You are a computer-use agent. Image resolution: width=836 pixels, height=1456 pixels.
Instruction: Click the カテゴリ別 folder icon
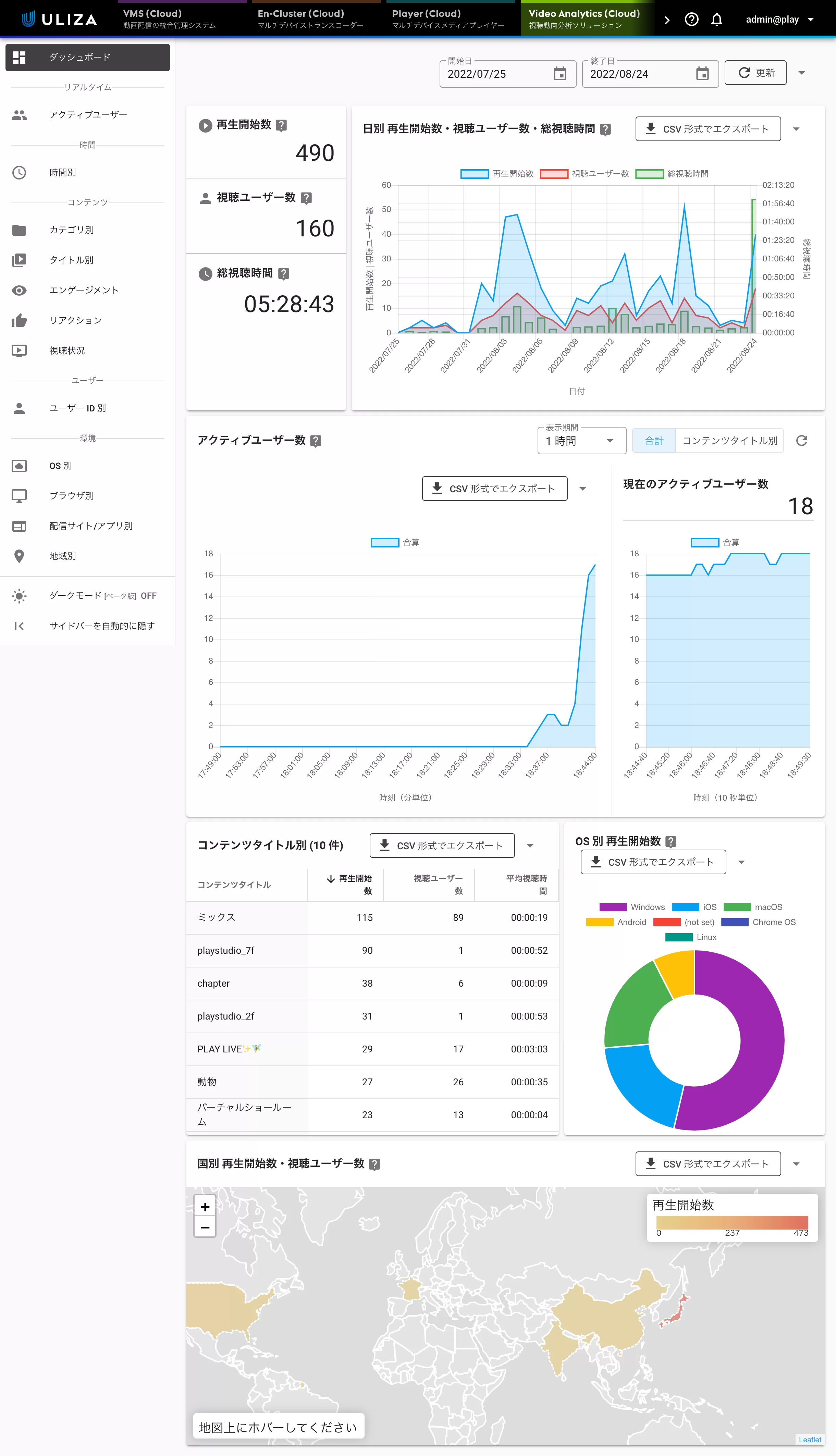[x=19, y=230]
